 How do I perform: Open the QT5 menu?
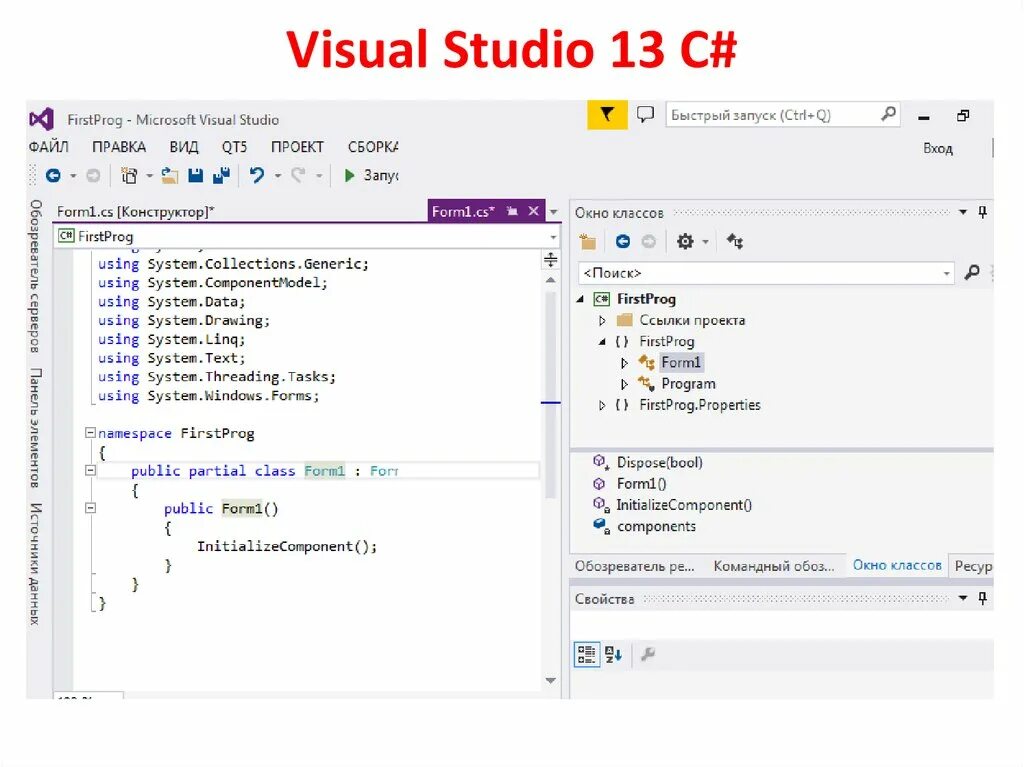coord(234,147)
